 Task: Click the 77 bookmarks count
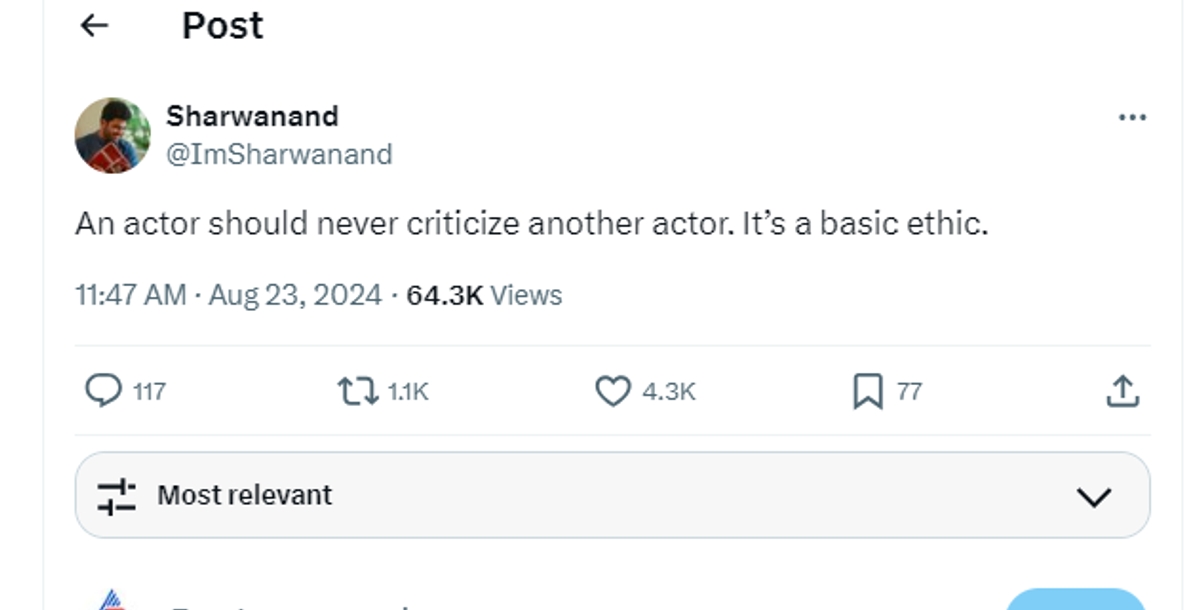(x=908, y=391)
